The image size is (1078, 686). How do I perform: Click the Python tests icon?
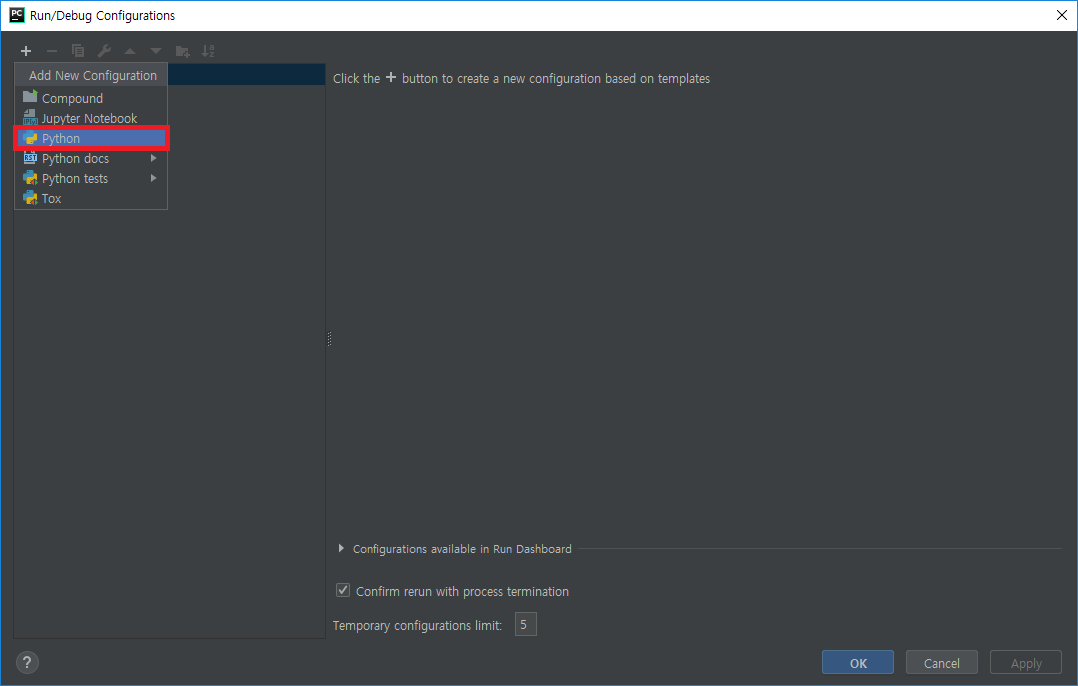click(x=30, y=178)
